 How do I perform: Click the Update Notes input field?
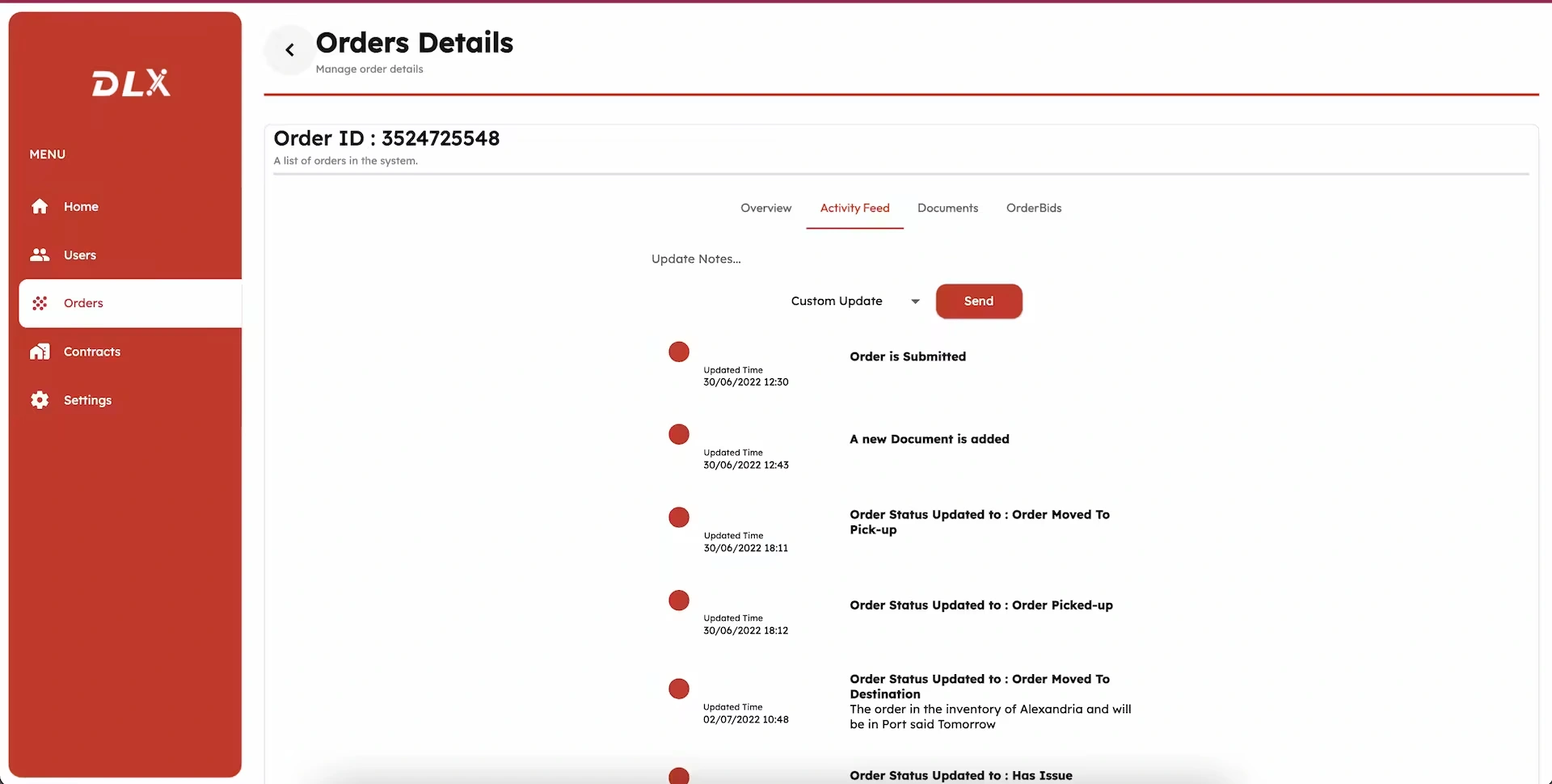(x=696, y=259)
